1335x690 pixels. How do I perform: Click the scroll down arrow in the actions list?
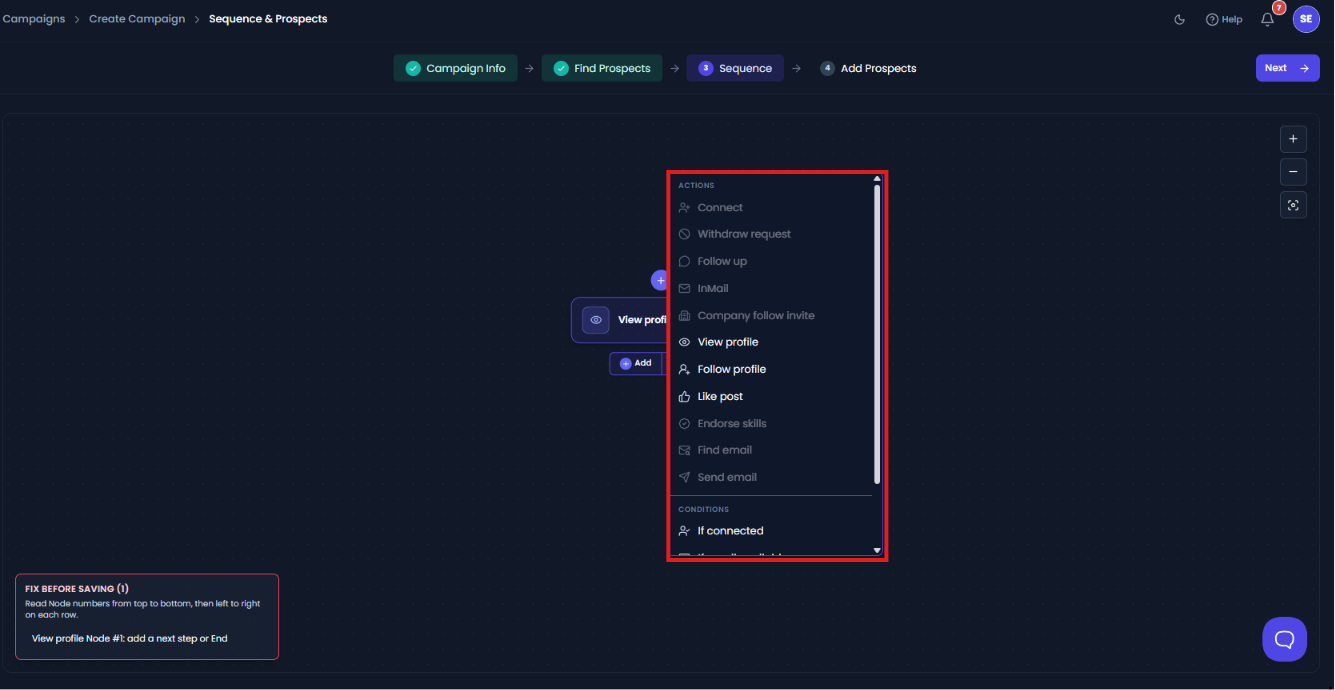click(x=877, y=551)
